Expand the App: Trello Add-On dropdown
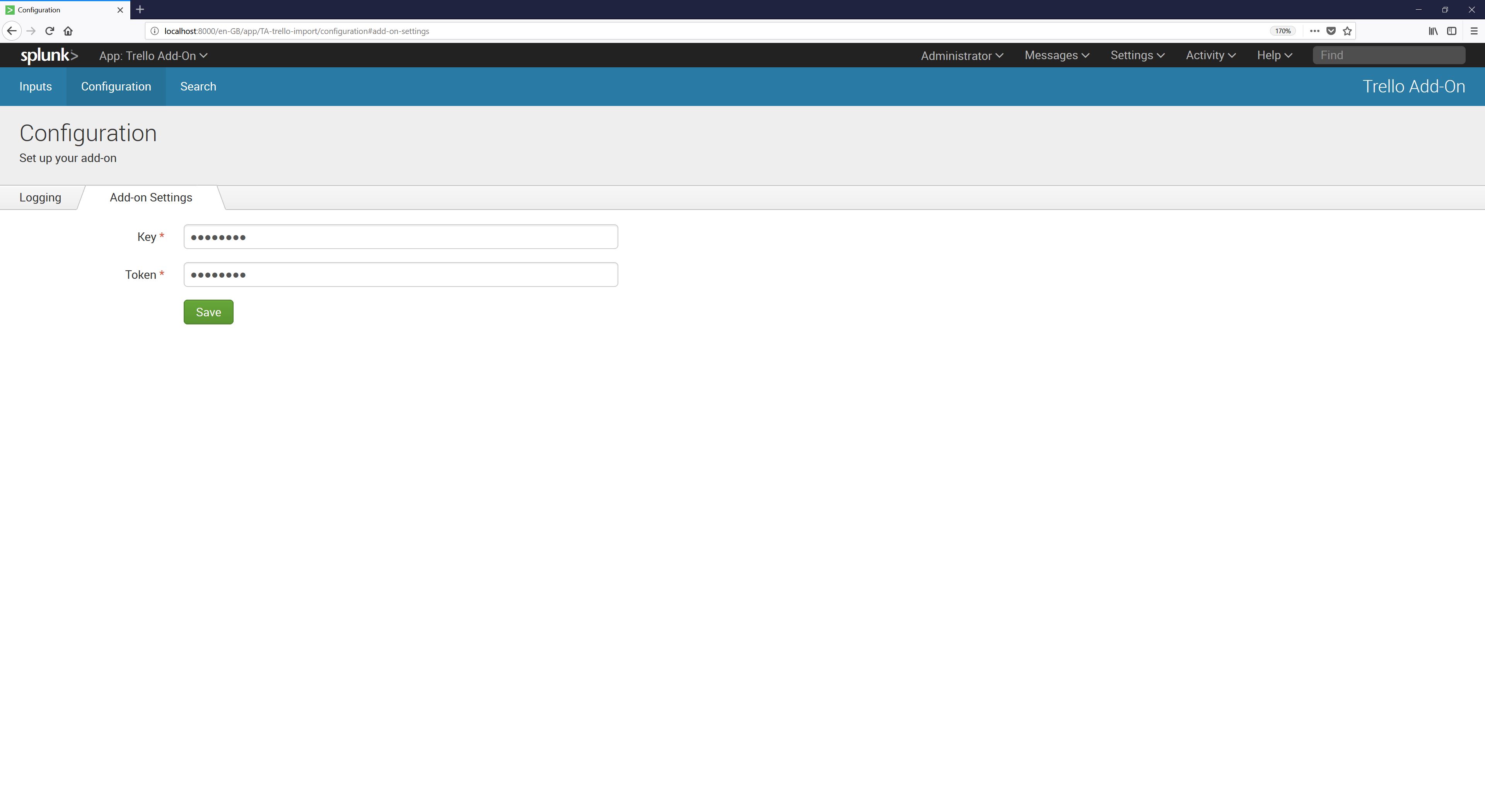This screenshot has width=1485, height=812. (x=154, y=56)
